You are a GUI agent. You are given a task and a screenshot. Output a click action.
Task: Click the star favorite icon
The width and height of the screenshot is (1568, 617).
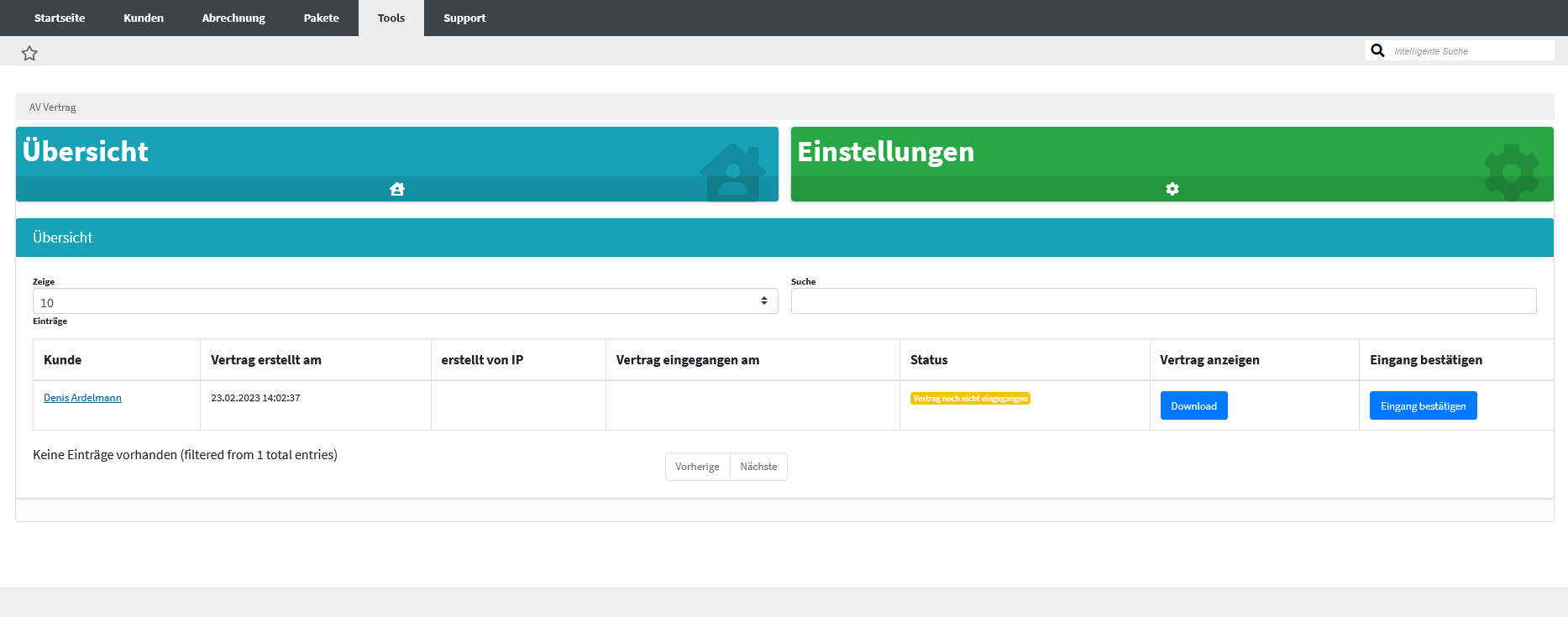click(x=29, y=53)
